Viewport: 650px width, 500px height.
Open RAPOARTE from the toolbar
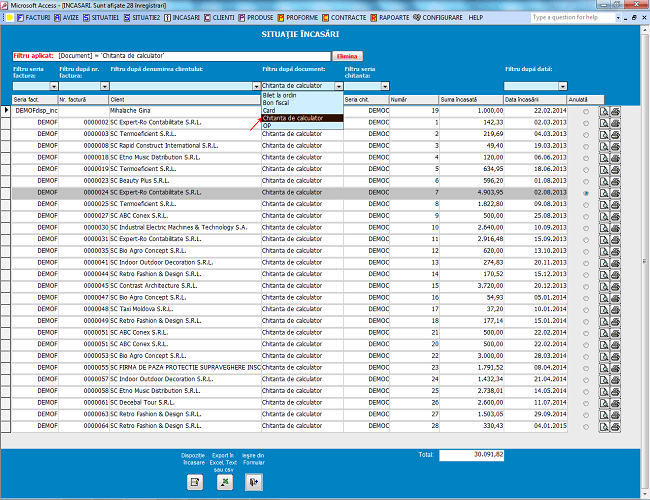390,18
